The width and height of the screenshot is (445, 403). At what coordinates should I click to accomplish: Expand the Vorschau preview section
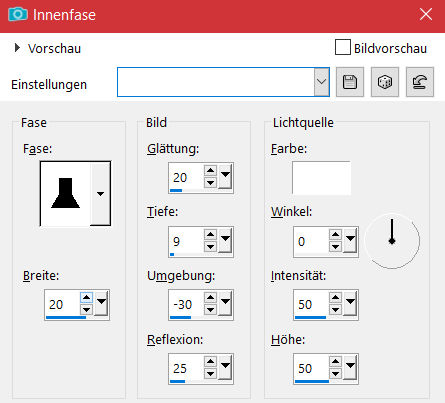click(x=17, y=48)
